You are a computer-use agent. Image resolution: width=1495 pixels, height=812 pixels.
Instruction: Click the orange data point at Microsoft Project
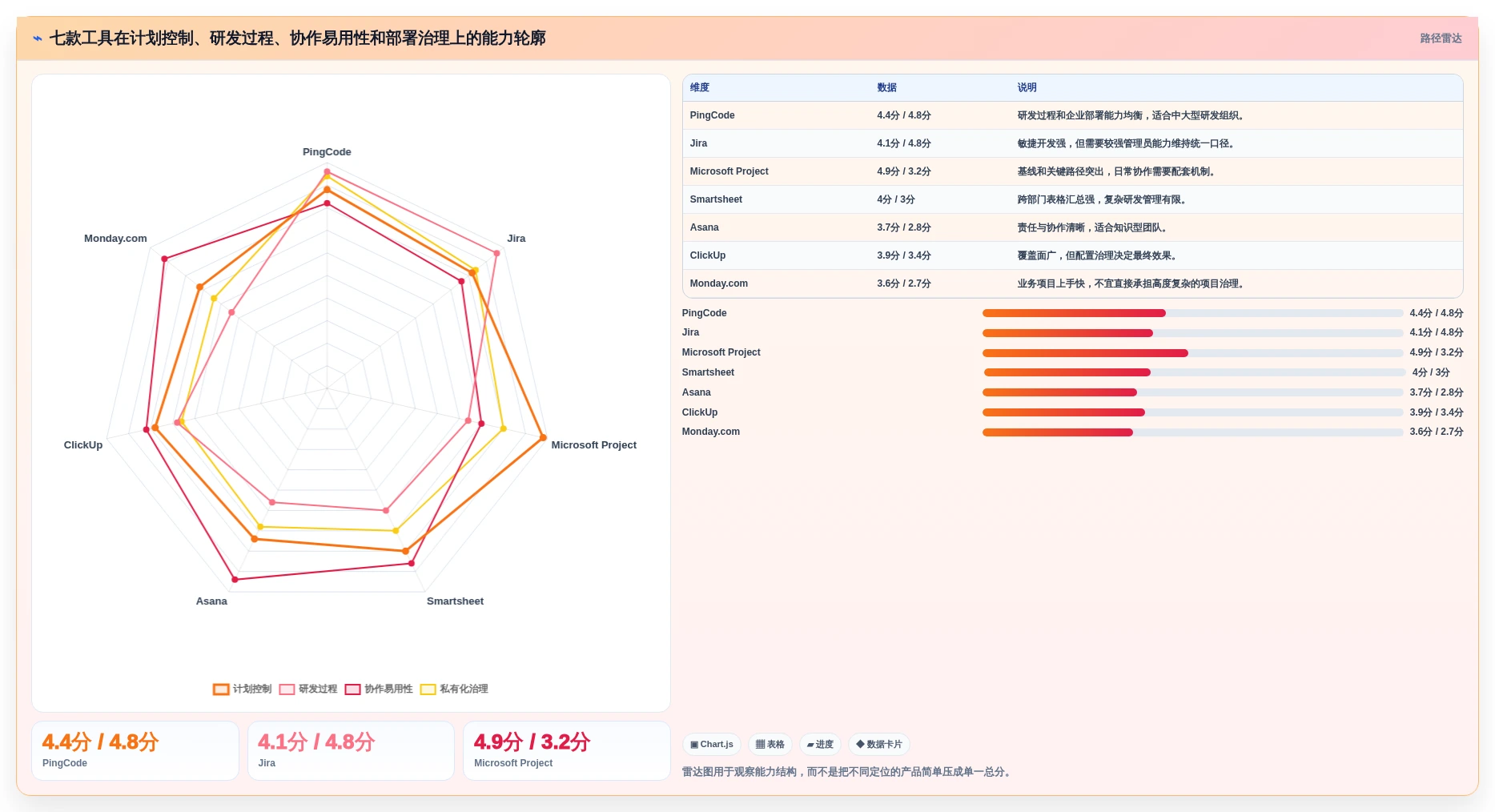click(x=543, y=438)
